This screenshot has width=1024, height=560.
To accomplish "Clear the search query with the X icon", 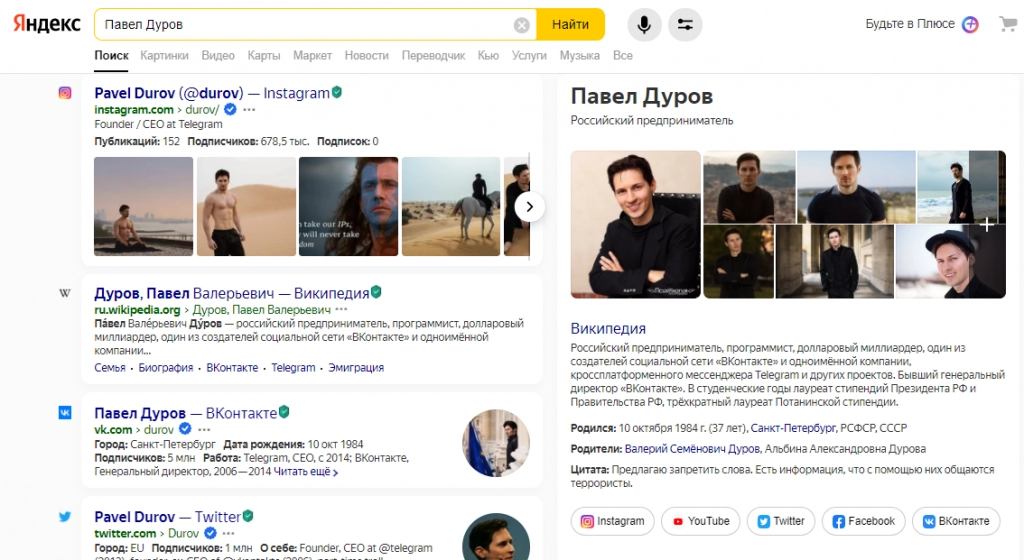I will pos(521,25).
